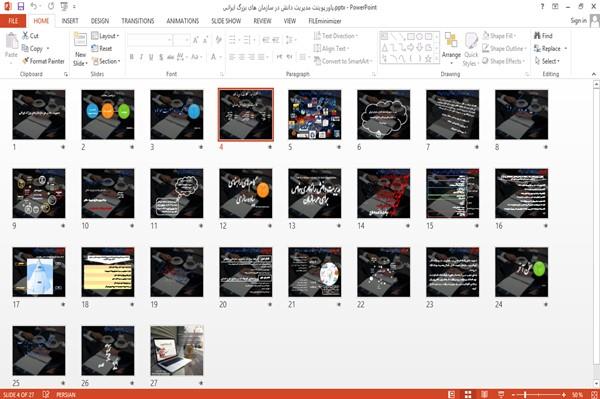Clear all formatting eraser icon
Viewport: 600px width, 399px height.
[x=218, y=40]
